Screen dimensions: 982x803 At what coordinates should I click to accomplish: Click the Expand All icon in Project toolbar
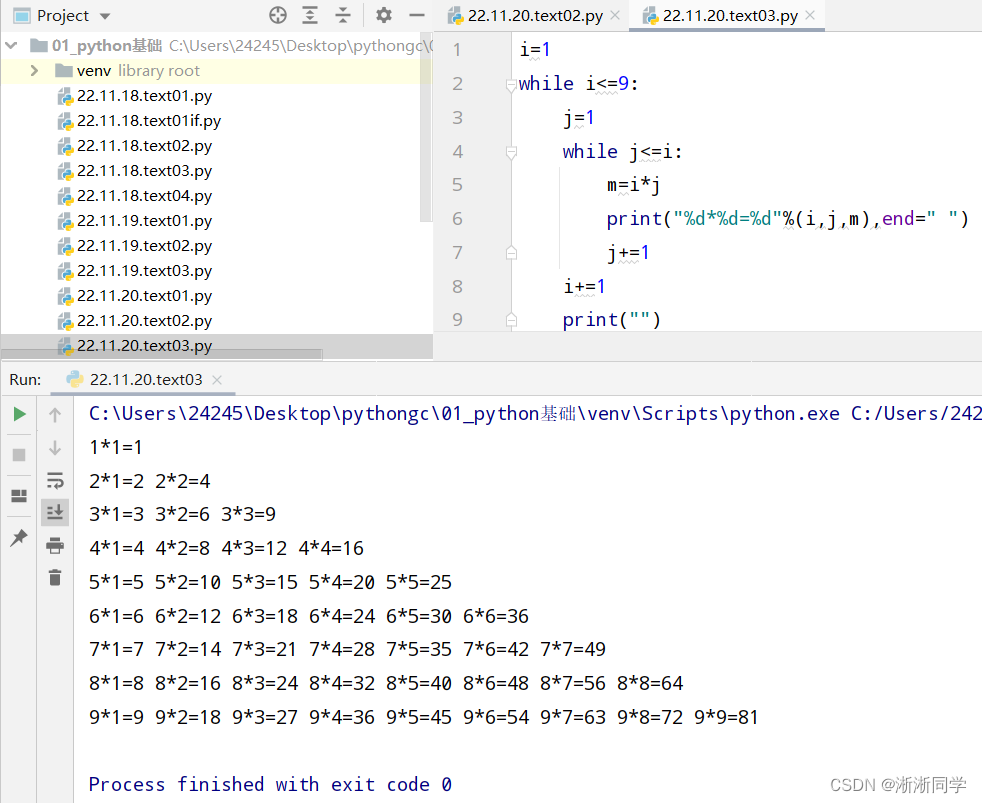click(310, 15)
